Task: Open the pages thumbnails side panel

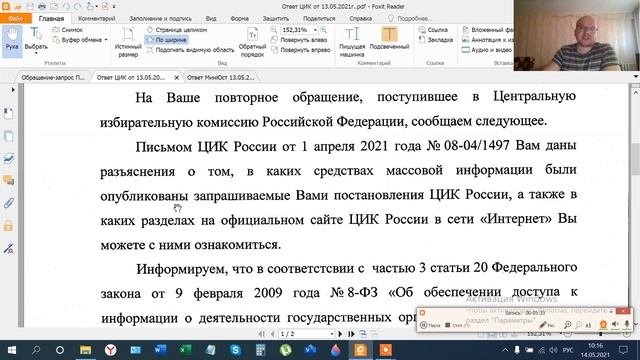Action: [x=8, y=136]
